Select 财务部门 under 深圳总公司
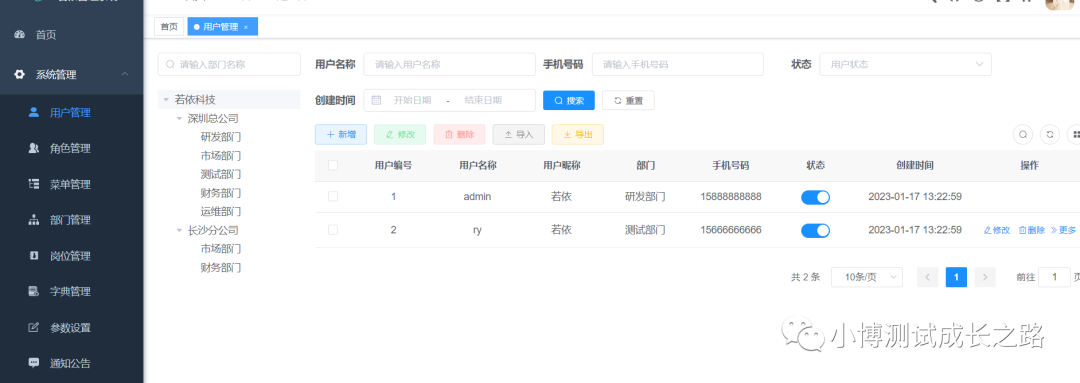 tap(220, 193)
